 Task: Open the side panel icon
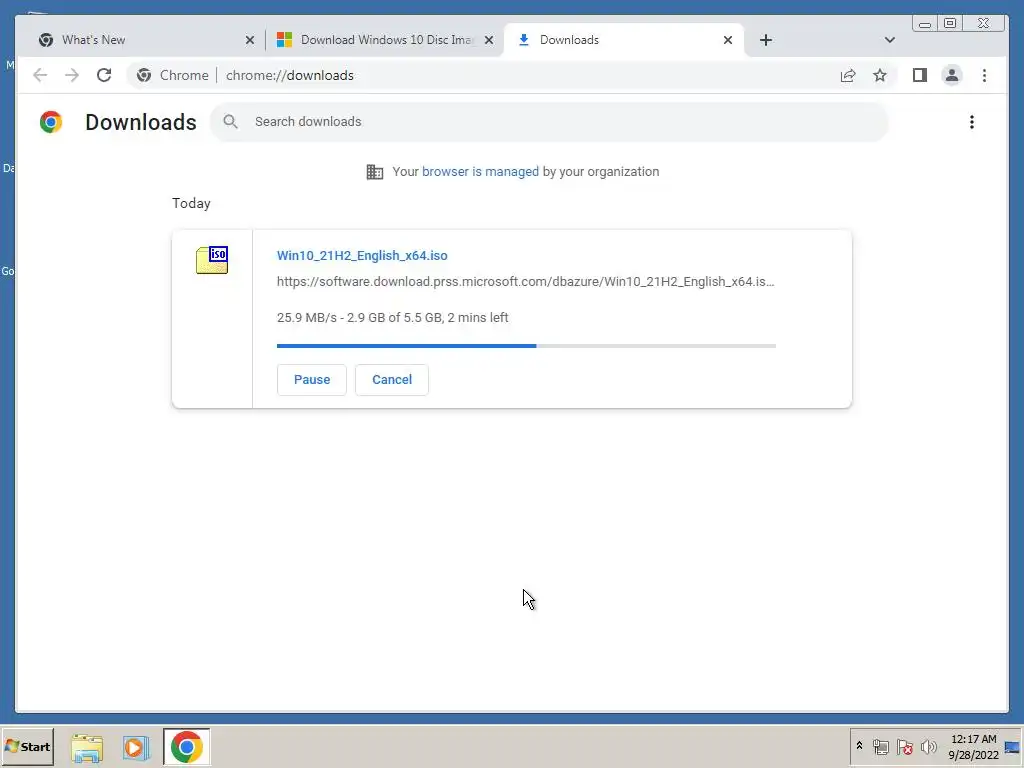(920, 75)
